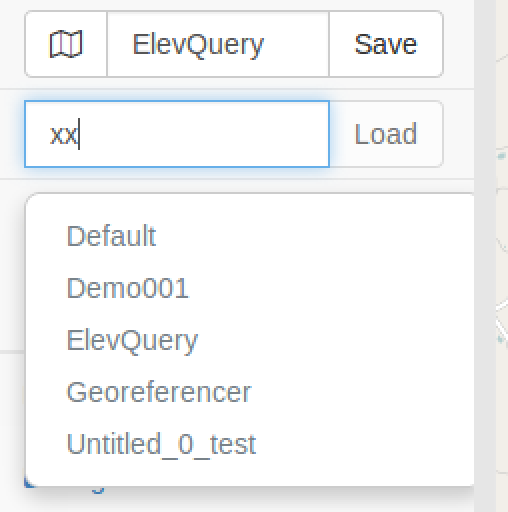This screenshot has height=512, width=508.
Task: Select Default from the project suggestions
Action: 111,236
